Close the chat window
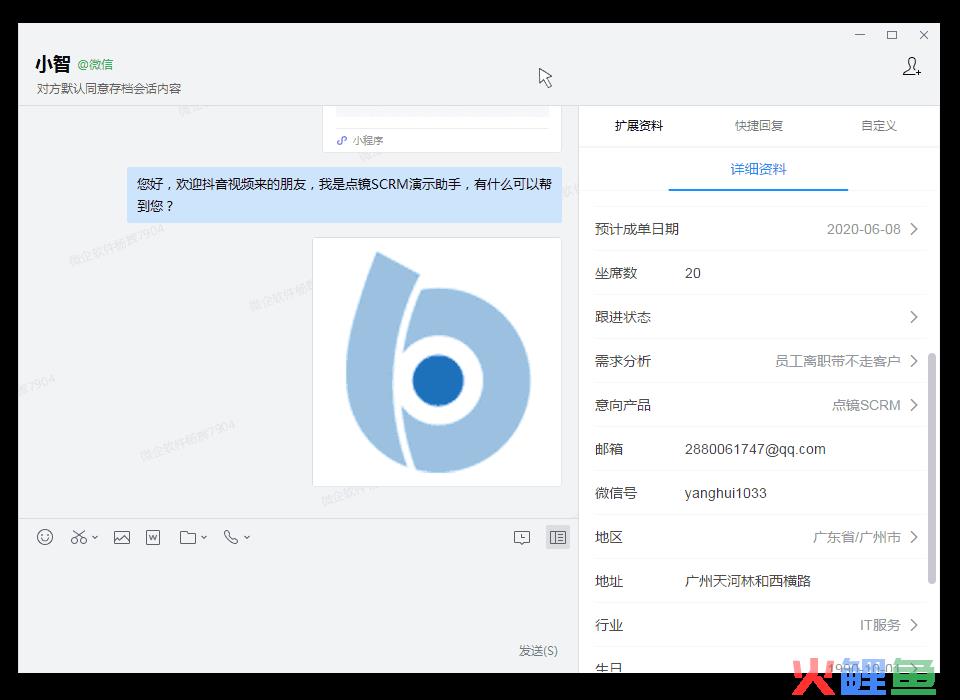The width and height of the screenshot is (960, 700). point(924,35)
